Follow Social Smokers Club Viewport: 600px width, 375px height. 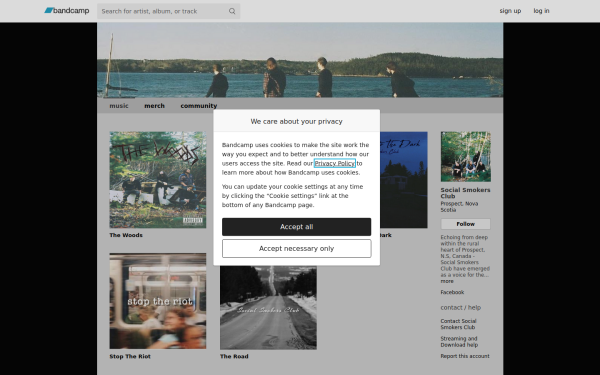[465, 224]
